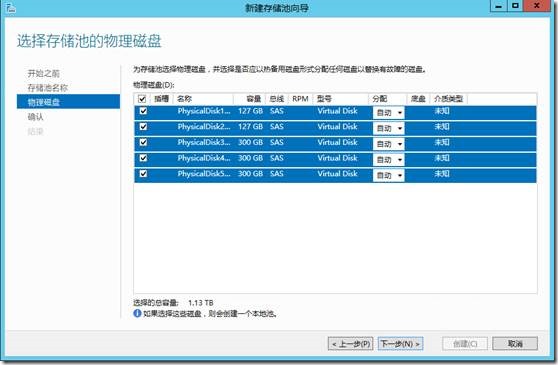This screenshot has width=558, height=365.
Task: Open allocation dropdown for PhysicalDisk4
Action: point(389,160)
